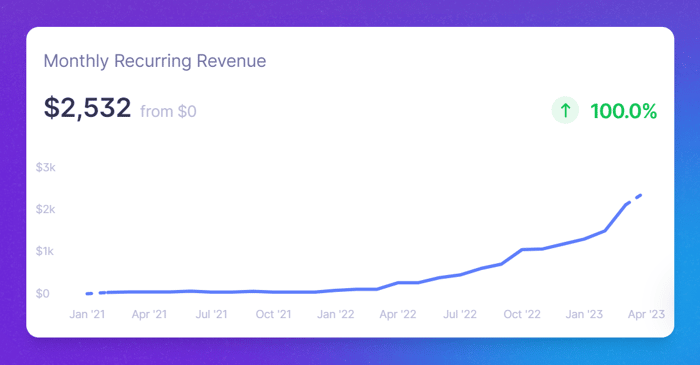Select the $3k y-axis label
The width and height of the screenshot is (700, 365).
click(46, 167)
